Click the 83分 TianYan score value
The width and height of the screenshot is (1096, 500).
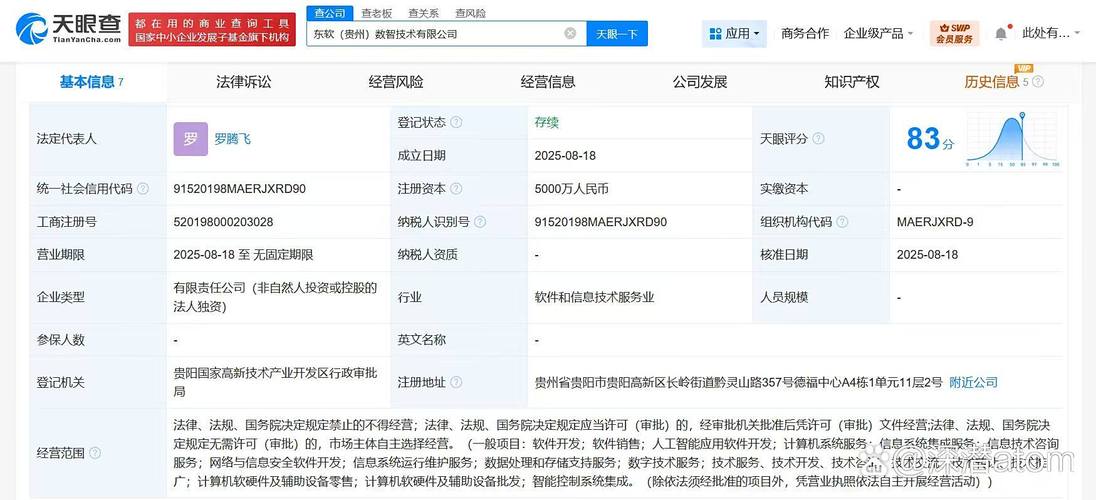tap(930, 138)
